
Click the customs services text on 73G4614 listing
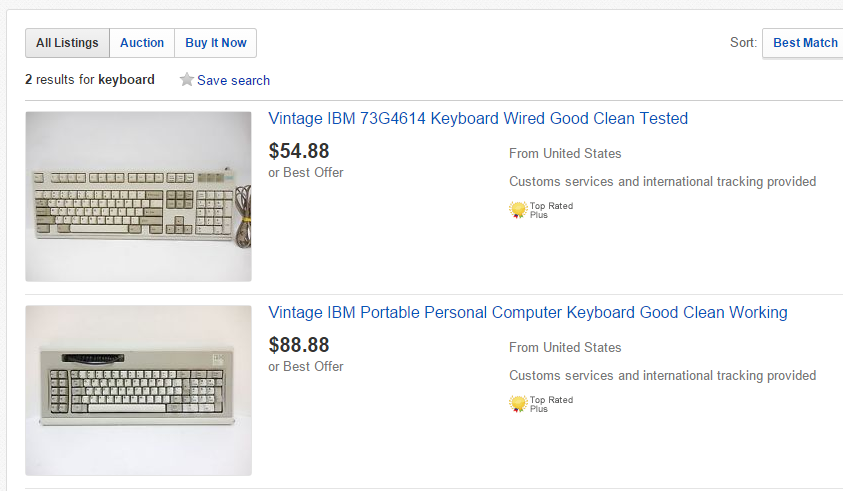662,182
